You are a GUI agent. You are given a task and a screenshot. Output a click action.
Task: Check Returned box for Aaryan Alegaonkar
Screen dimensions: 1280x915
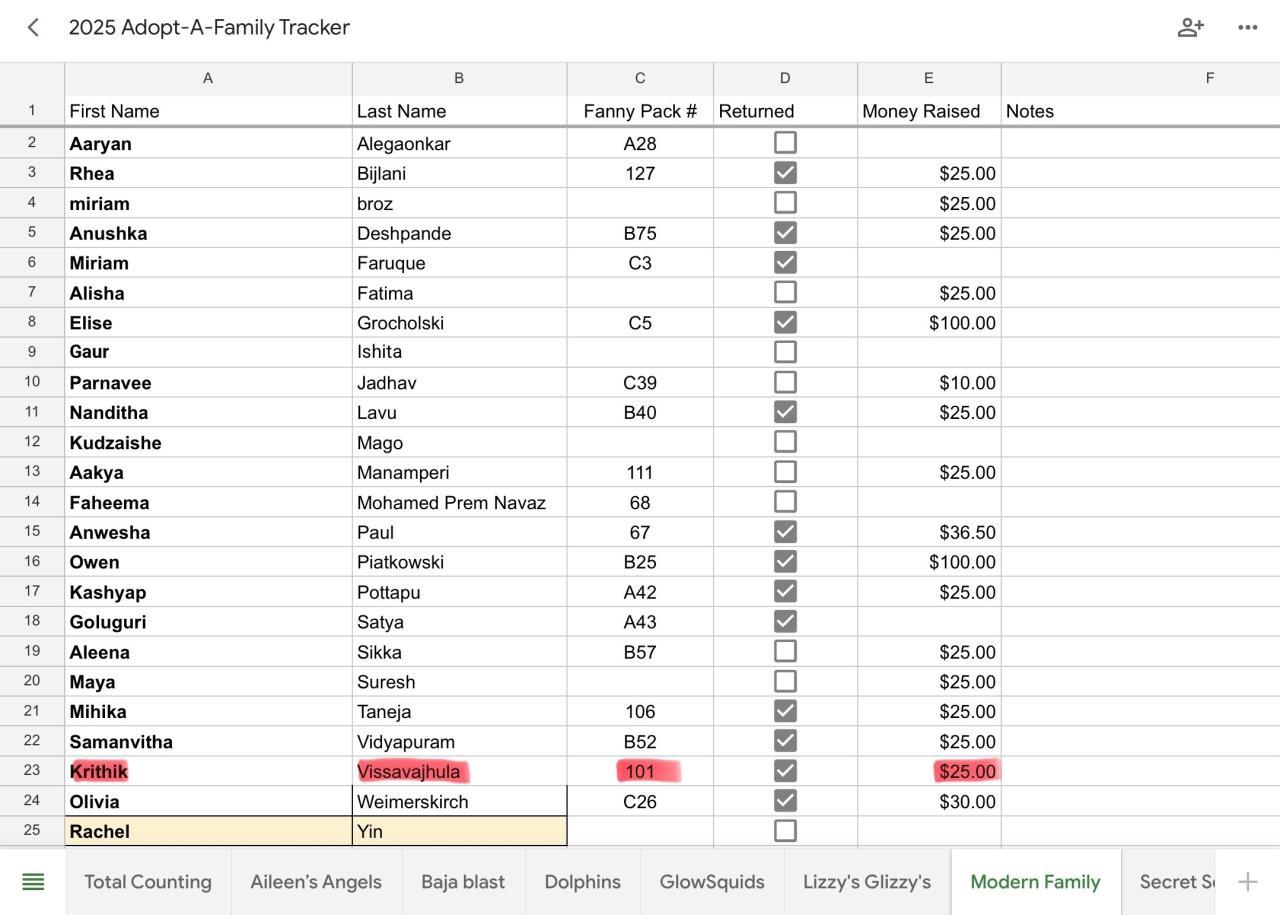785,143
